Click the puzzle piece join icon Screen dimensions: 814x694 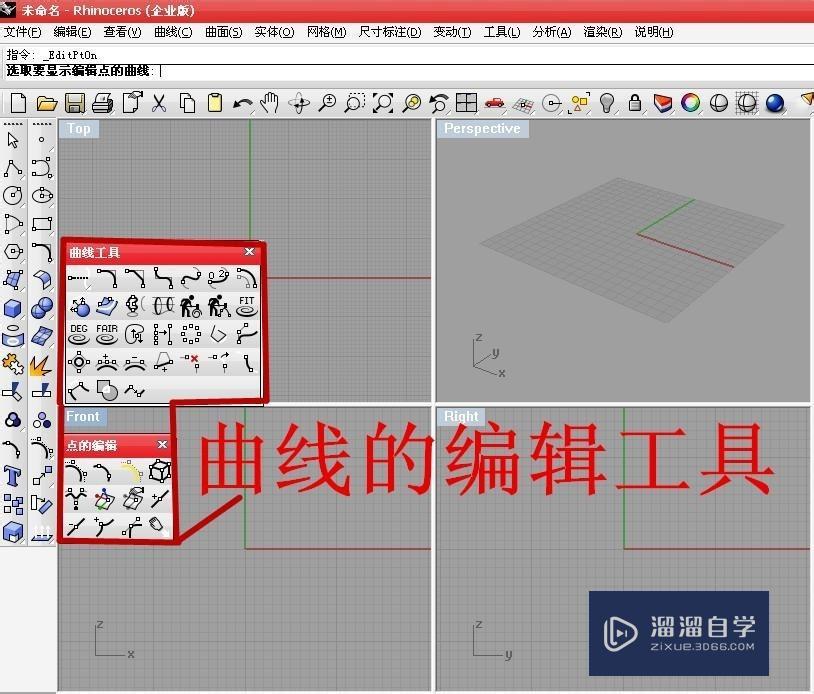(13, 364)
